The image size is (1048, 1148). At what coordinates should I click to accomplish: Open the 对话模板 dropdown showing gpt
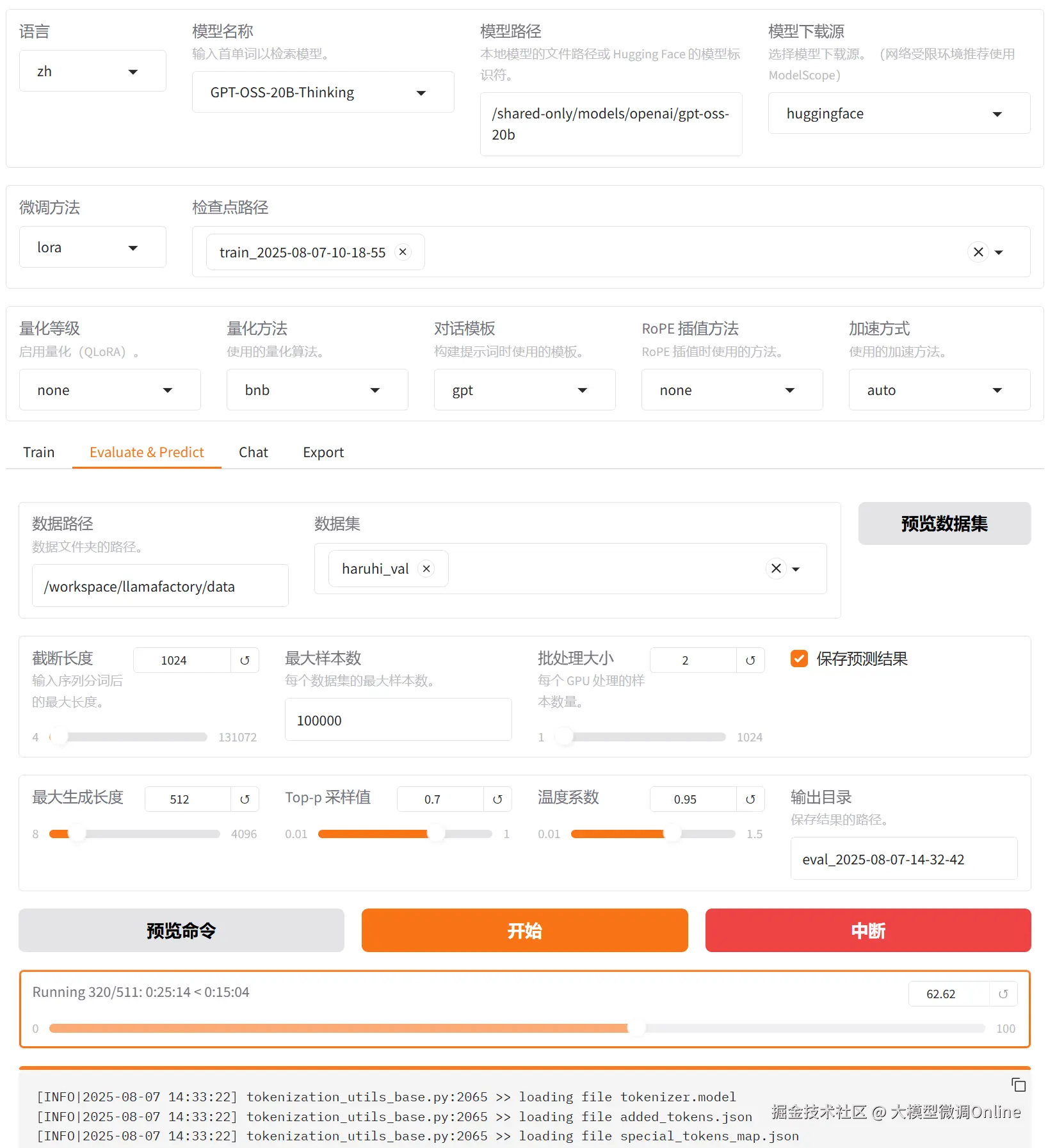(x=525, y=390)
